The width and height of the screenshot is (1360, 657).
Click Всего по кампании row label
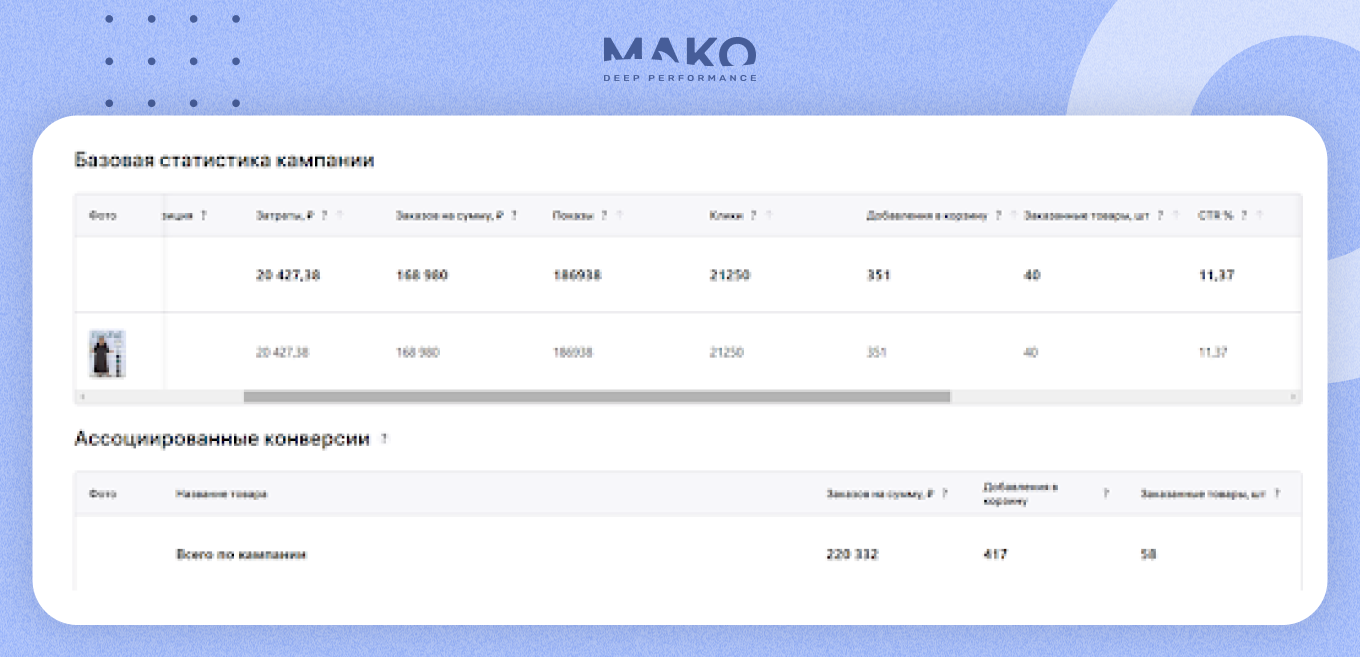coord(241,554)
